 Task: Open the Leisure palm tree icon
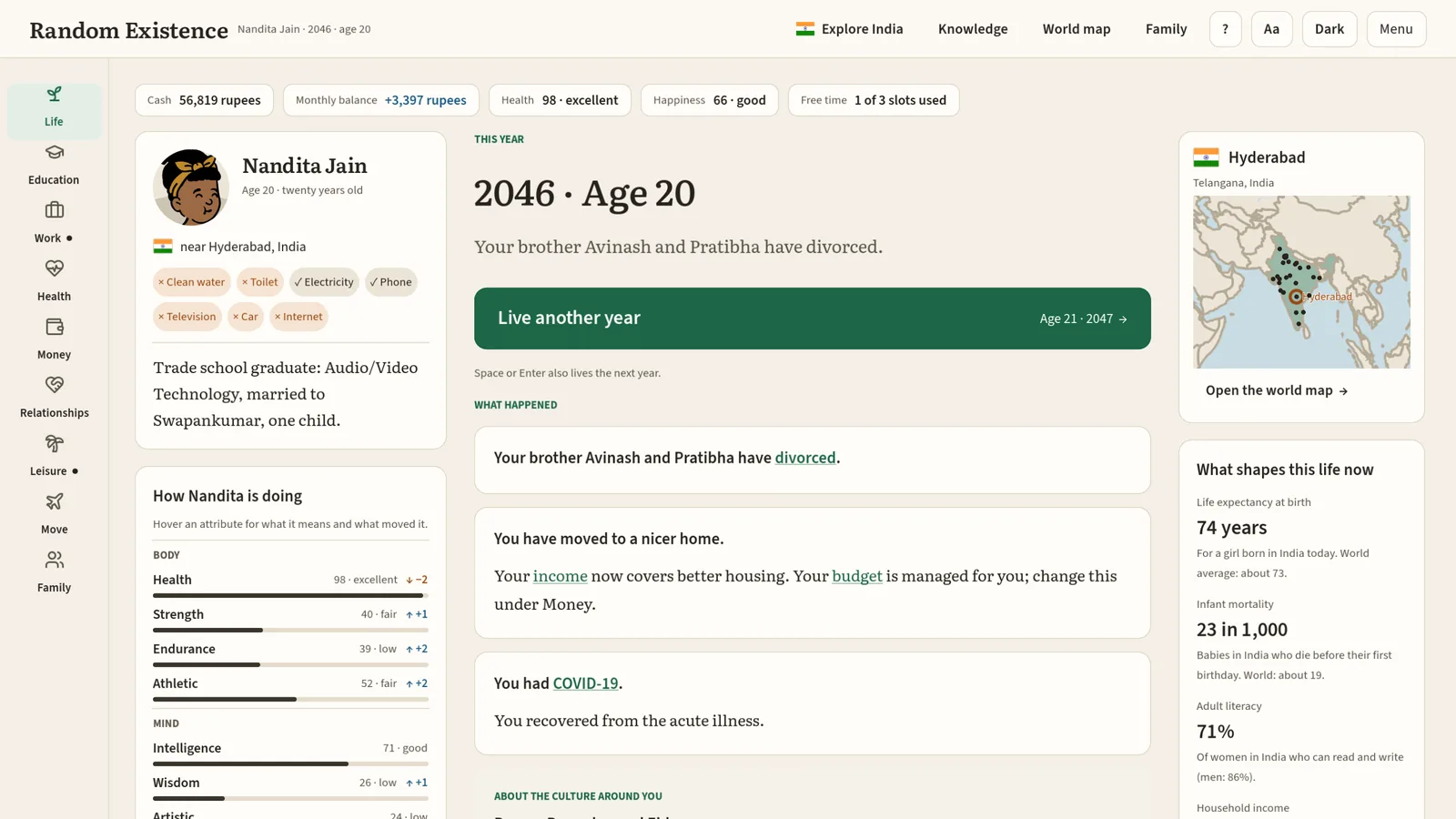pyautogui.click(x=55, y=443)
